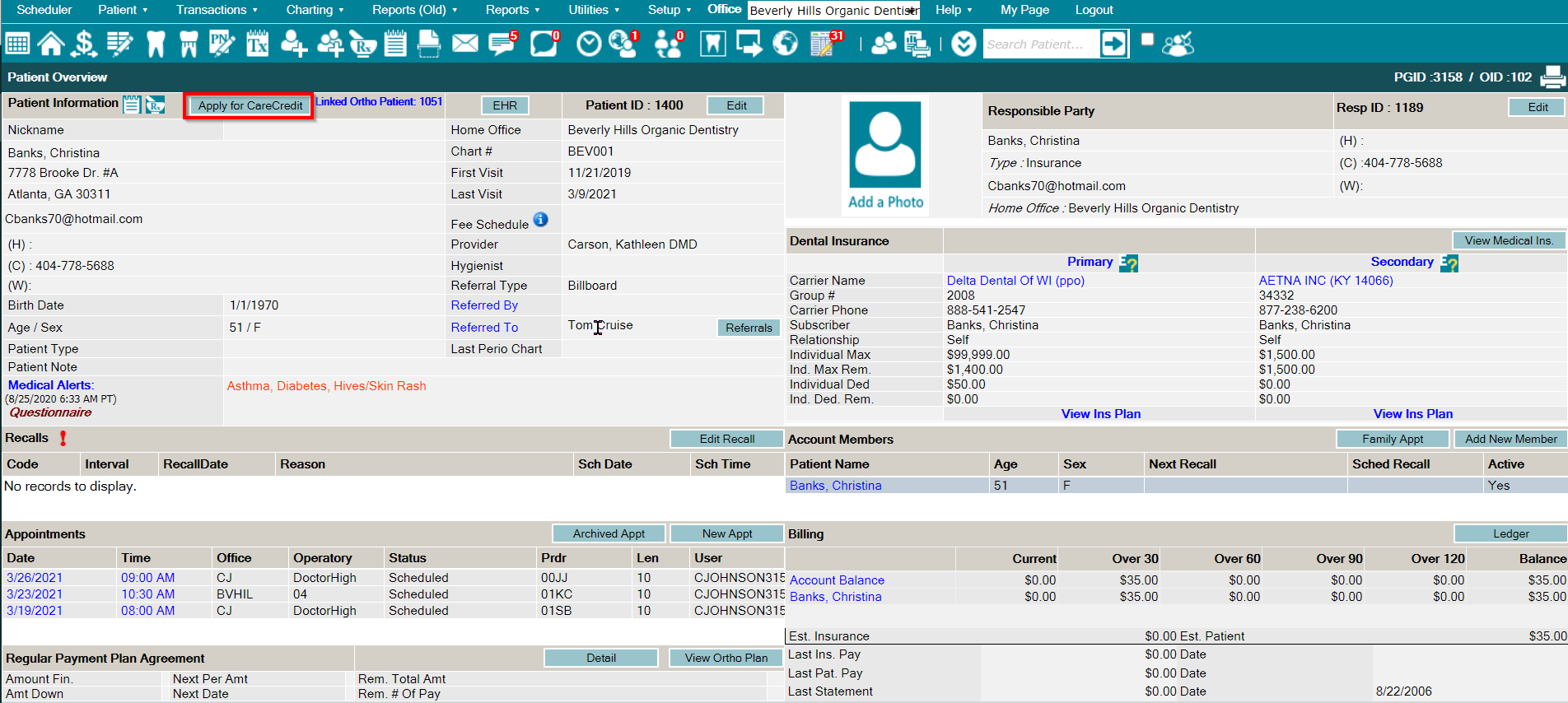
Task: Click Edit next to Resp ID 1189
Action: coord(1538,107)
